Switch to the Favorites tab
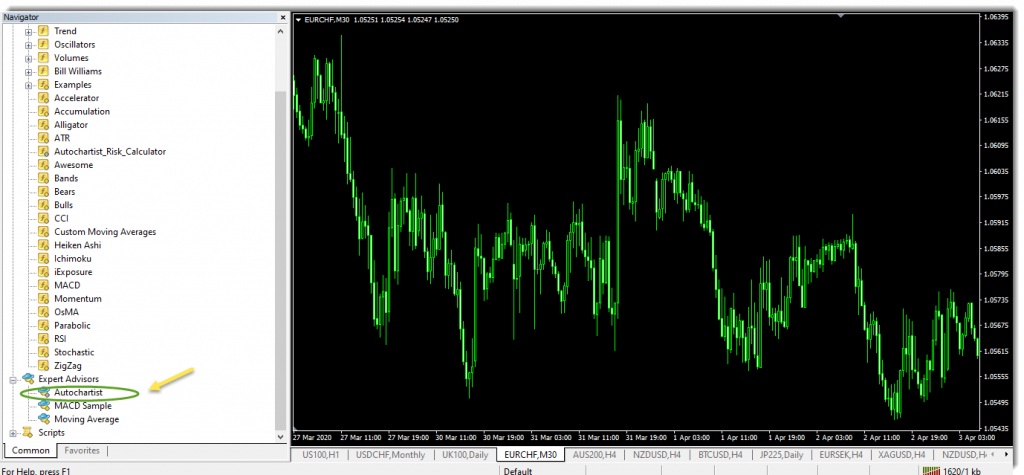This screenshot has width=1024, height=475. click(81, 452)
